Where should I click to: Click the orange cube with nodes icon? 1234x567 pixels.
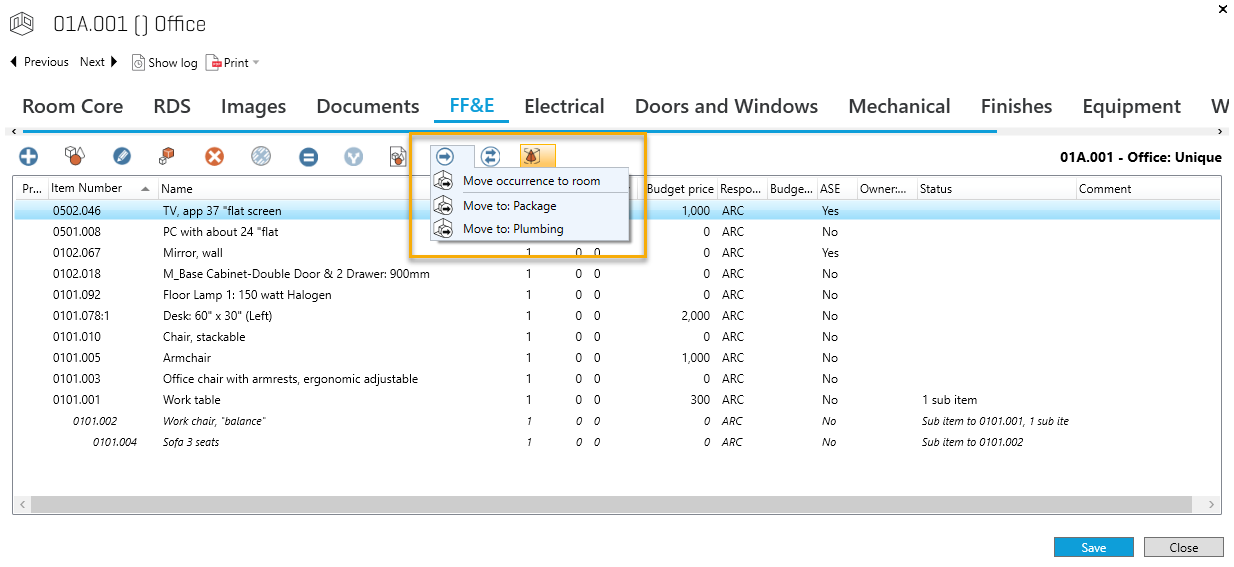(x=167, y=156)
